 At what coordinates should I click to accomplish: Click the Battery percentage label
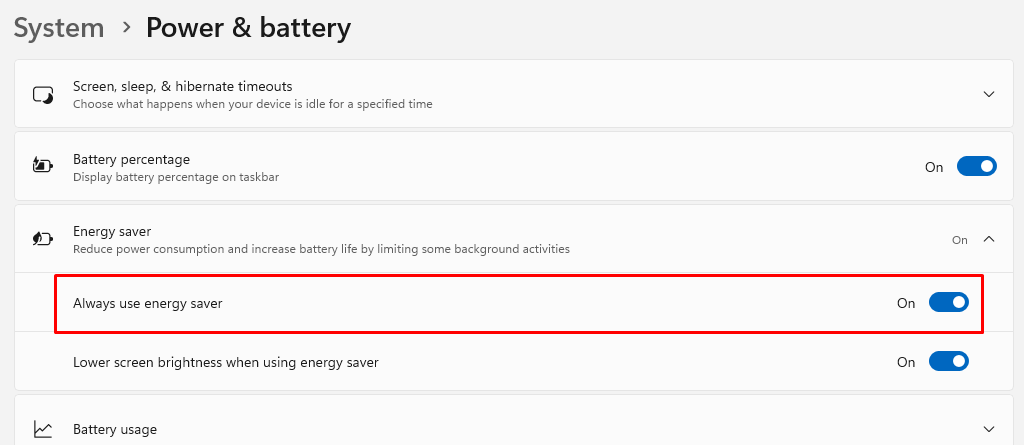[x=131, y=159]
